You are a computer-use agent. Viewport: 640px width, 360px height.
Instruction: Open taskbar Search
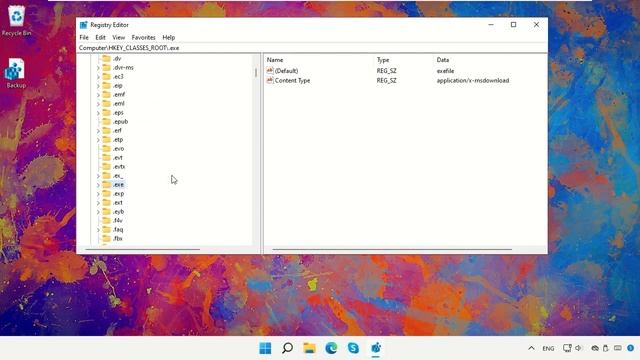pos(287,348)
